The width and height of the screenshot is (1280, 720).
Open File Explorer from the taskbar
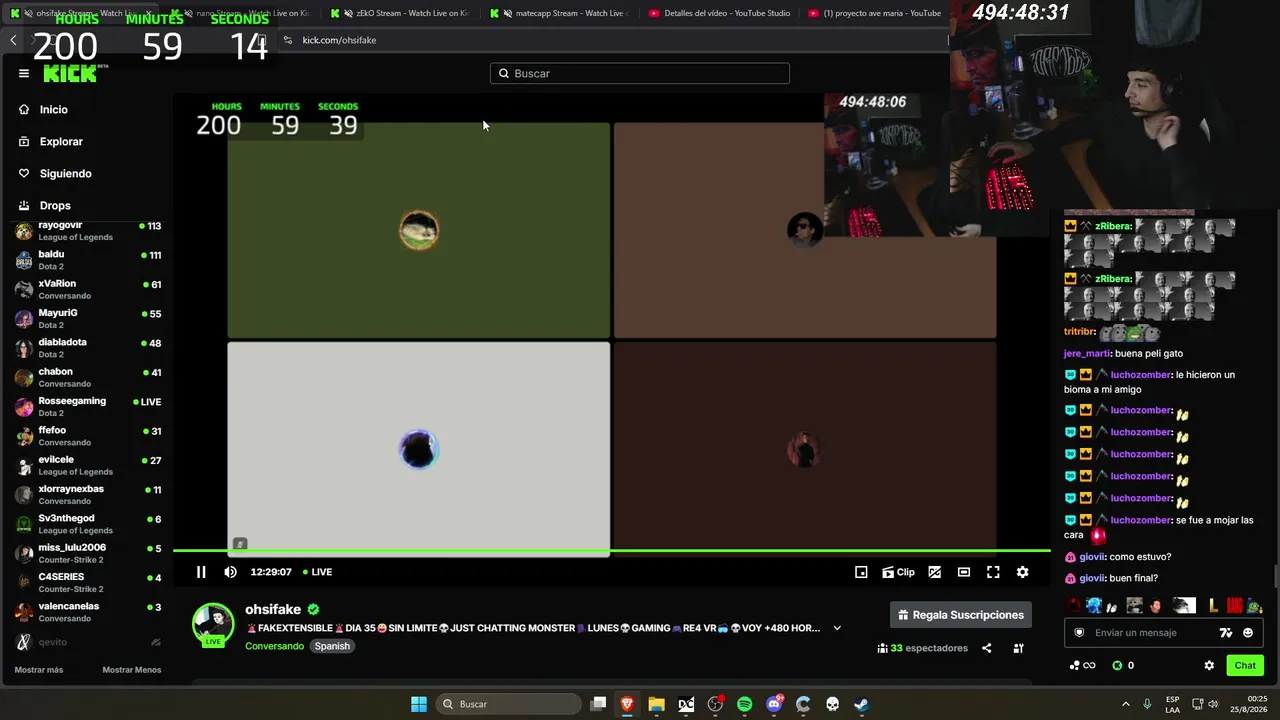tap(657, 704)
